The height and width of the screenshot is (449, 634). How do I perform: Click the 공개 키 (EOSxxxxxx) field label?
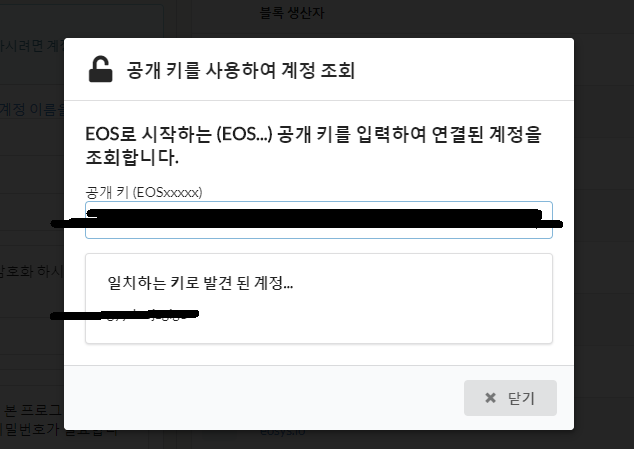144,192
